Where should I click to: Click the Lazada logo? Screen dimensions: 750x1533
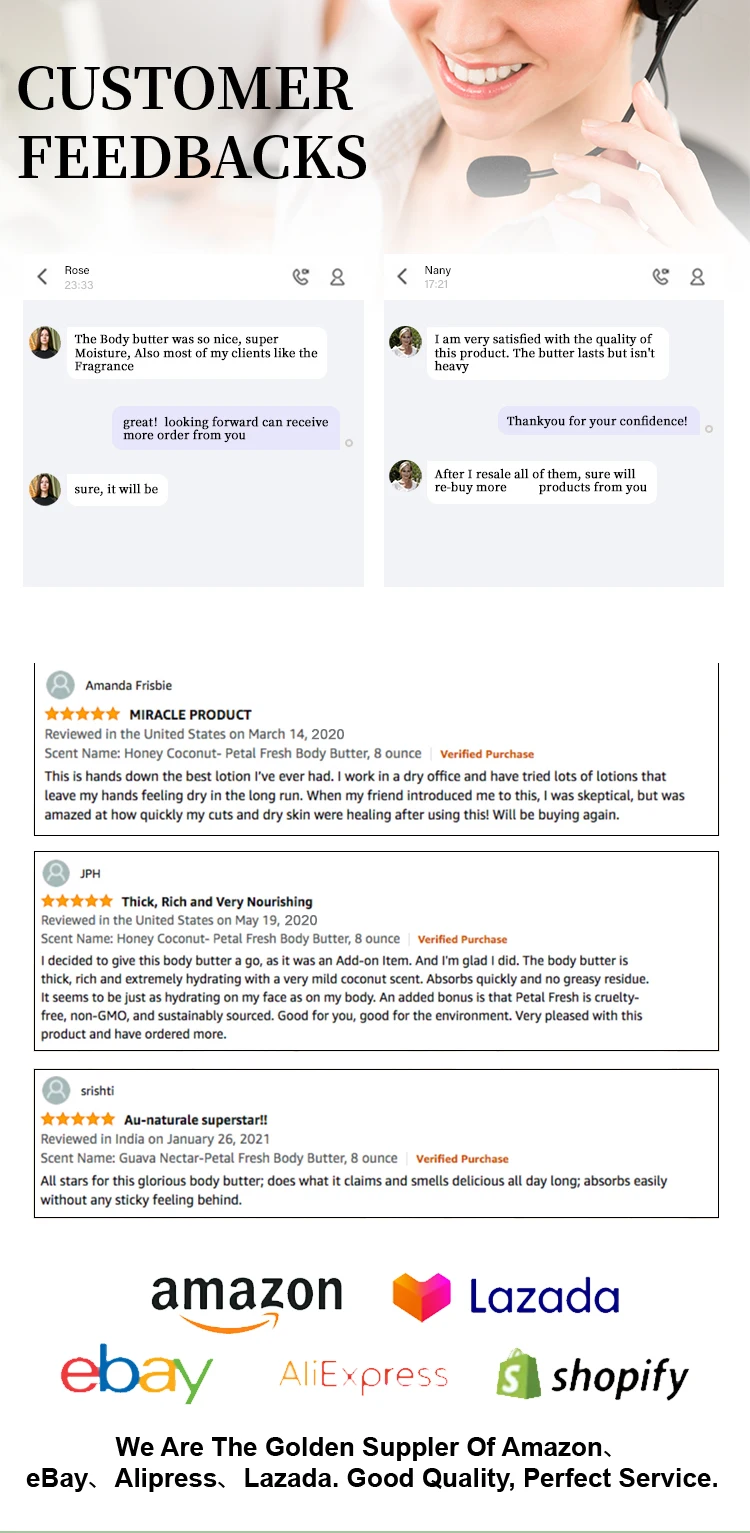506,1297
